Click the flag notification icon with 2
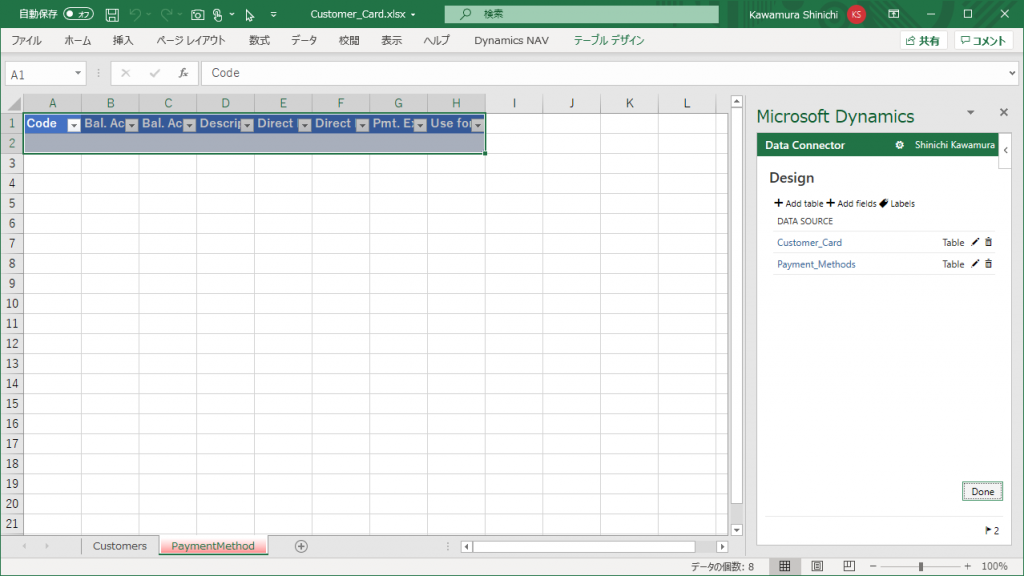This screenshot has width=1024, height=576. 991,530
